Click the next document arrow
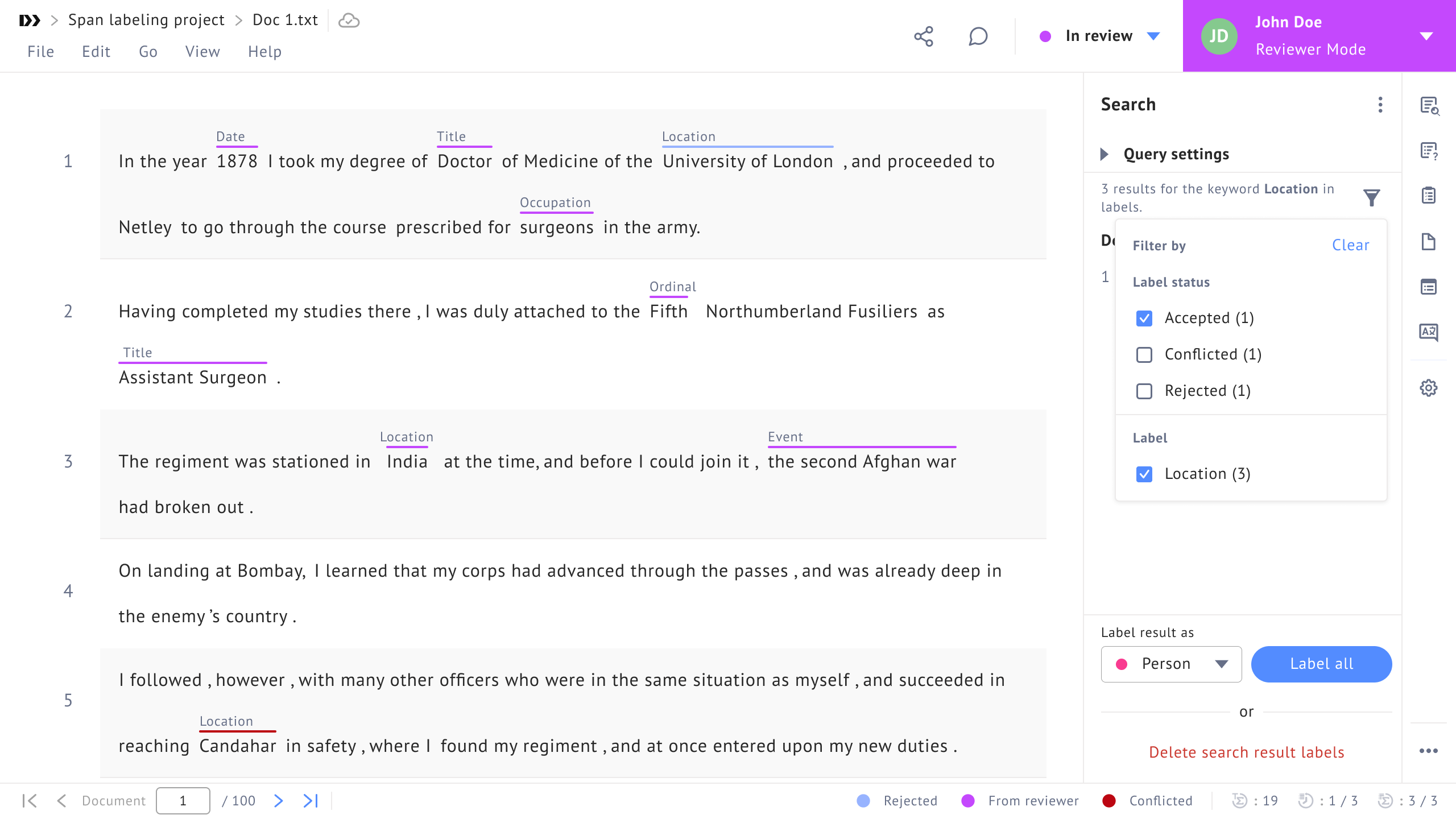 coord(278,801)
